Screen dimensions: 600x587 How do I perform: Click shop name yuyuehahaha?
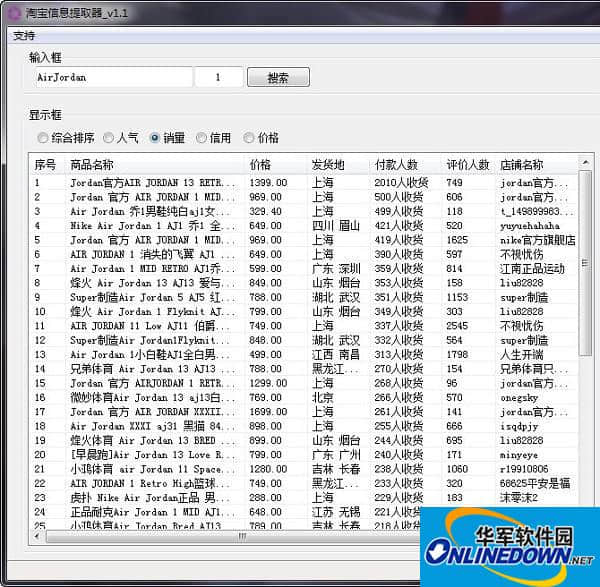[530, 226]
